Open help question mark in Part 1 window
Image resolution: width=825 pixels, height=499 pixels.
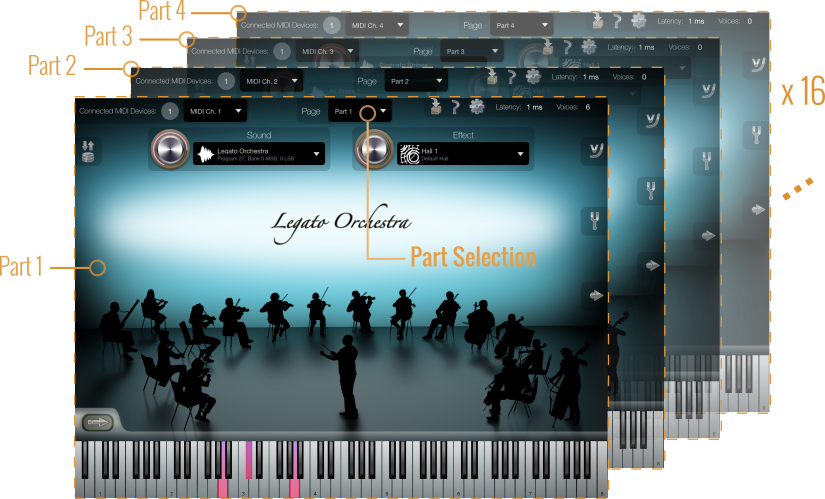click(456, 107)
